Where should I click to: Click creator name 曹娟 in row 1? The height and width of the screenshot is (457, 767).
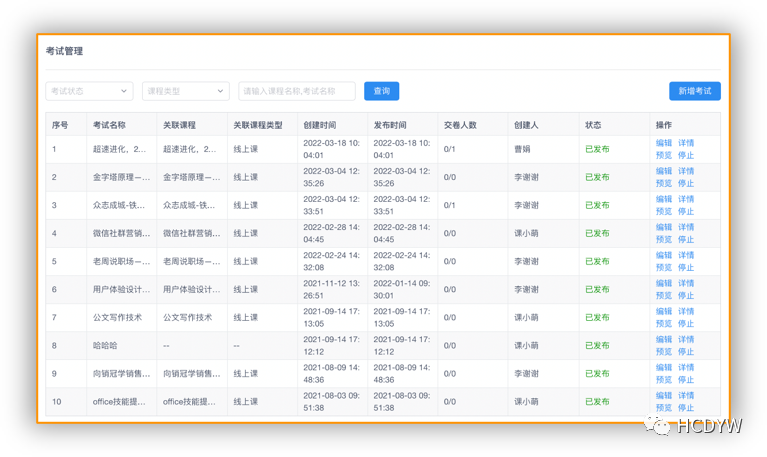[x=522, y=149]
